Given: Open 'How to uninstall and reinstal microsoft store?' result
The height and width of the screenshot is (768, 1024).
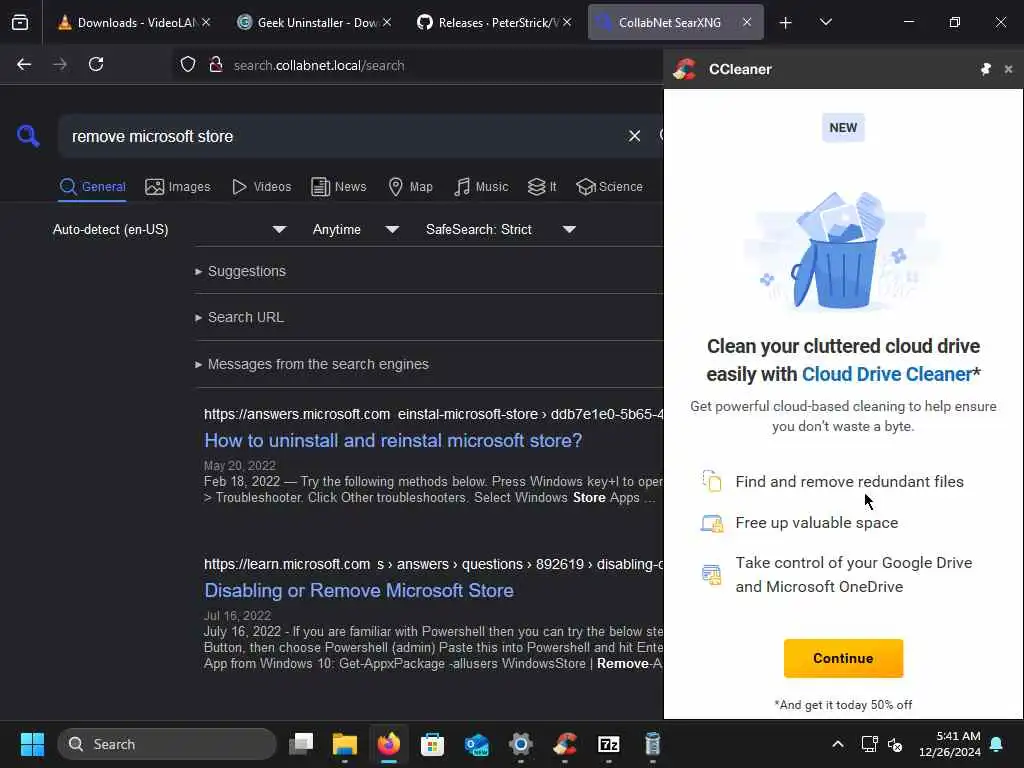Looking at the screenshot, I should [x=393, y=441].
